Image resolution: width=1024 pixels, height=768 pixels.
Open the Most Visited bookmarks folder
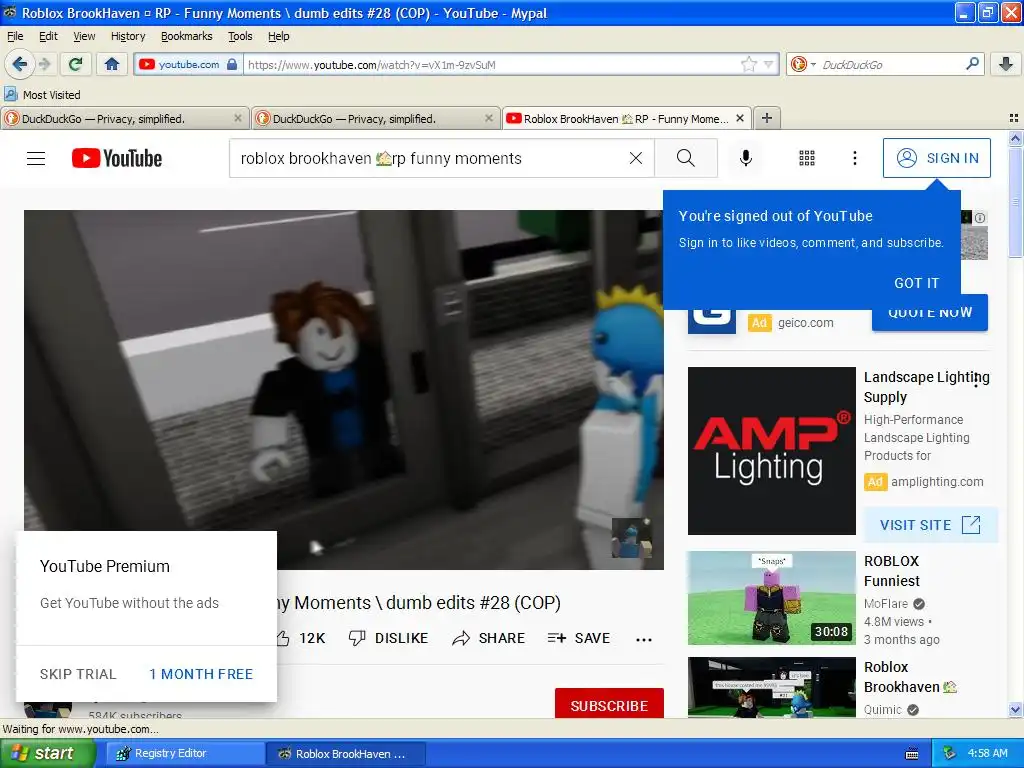(x=42, y=95)
